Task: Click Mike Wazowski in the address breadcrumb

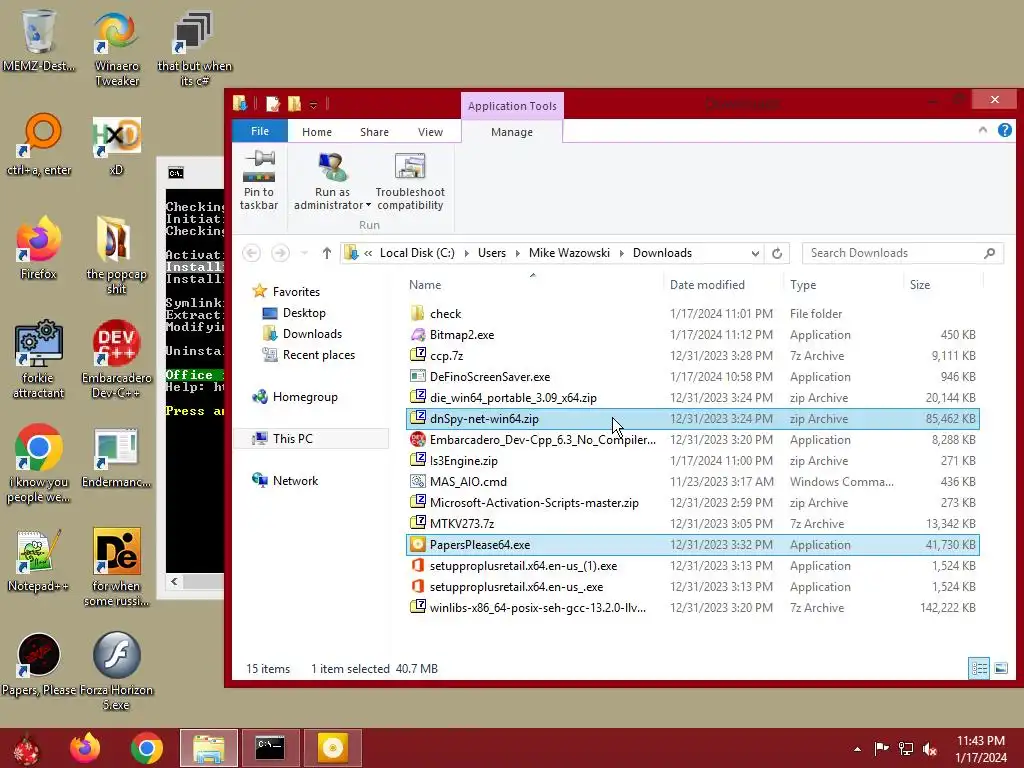Action: (x=569, y=253)
